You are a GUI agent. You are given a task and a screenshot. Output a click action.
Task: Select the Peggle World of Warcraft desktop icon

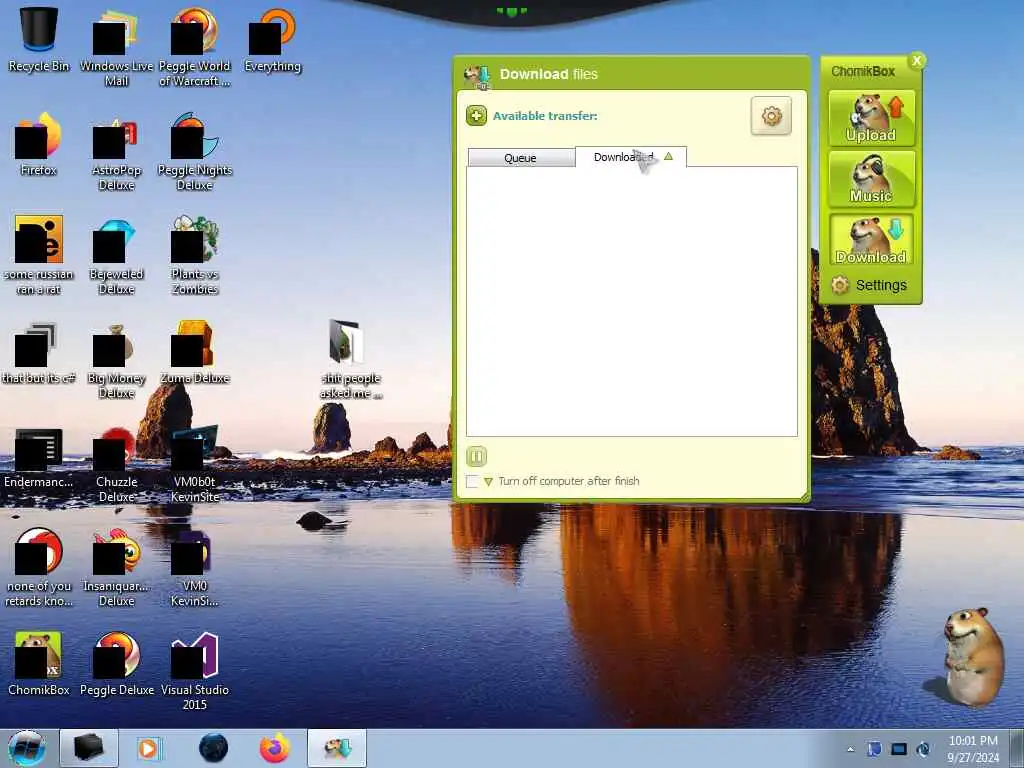pos(195,47)
